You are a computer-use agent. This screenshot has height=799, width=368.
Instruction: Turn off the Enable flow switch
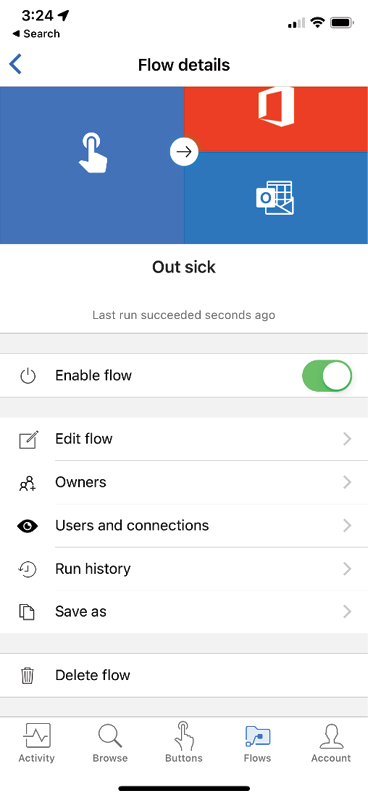[327, 376]
